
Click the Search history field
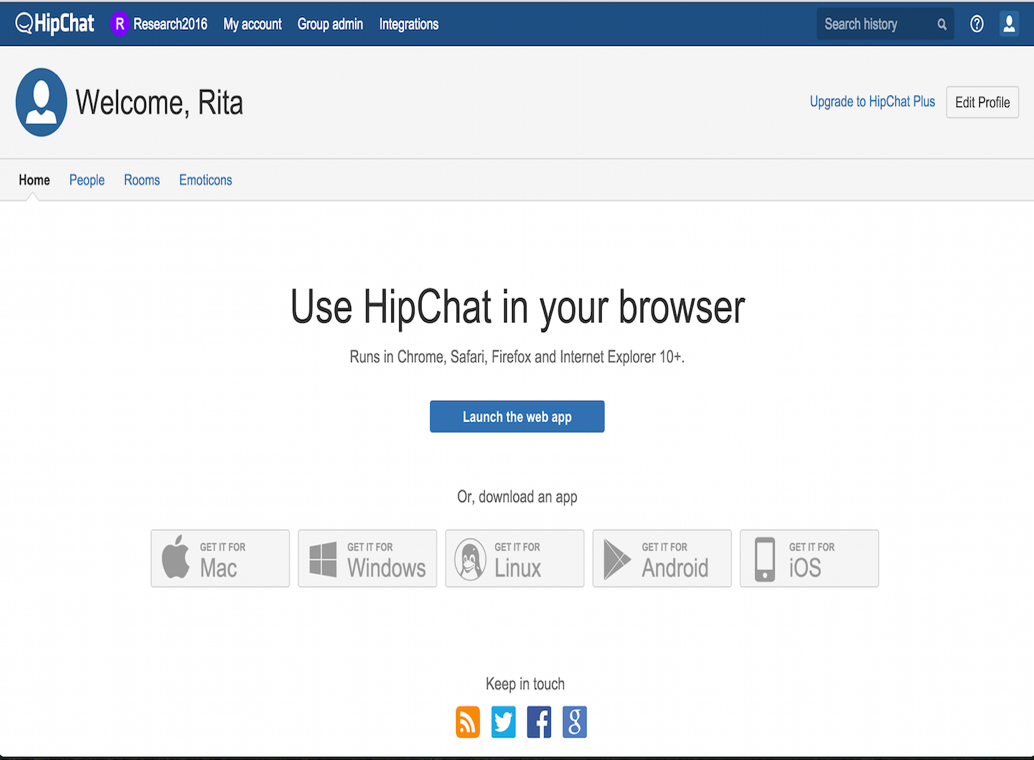point(885,24)
